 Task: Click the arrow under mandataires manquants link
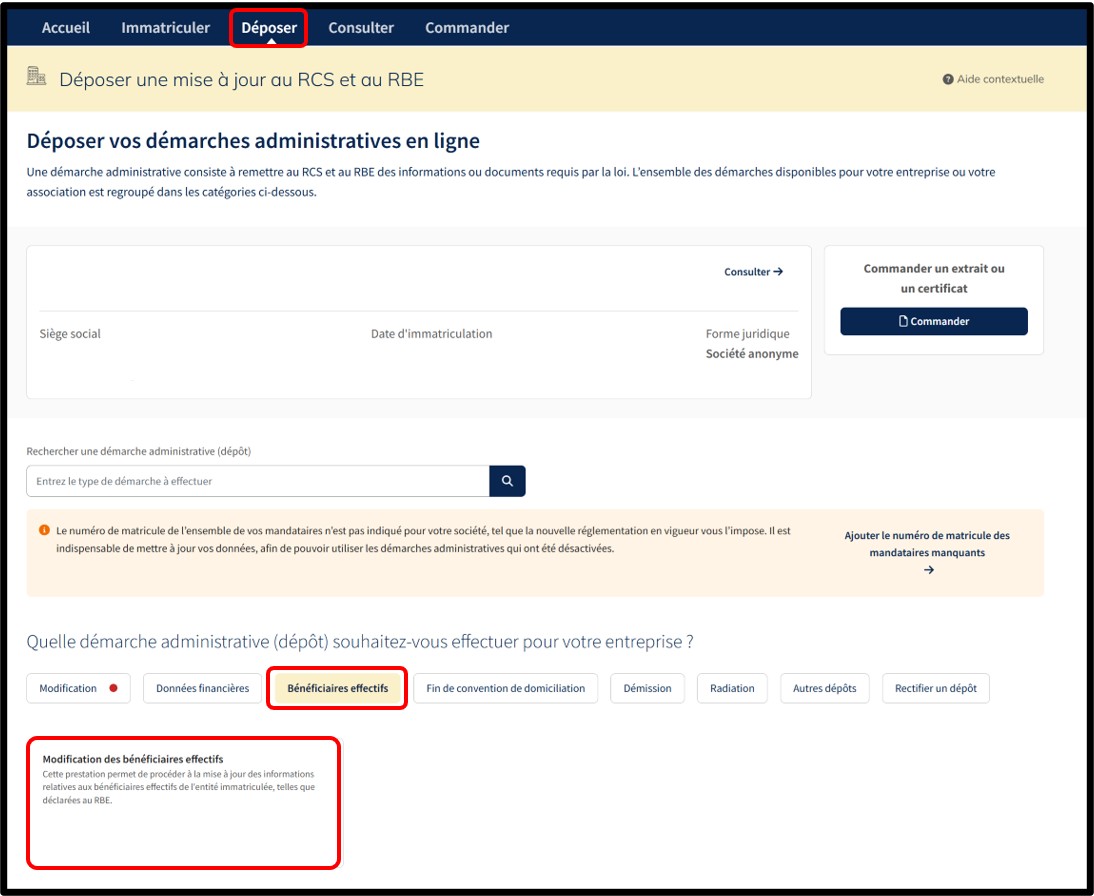[928, 570]
